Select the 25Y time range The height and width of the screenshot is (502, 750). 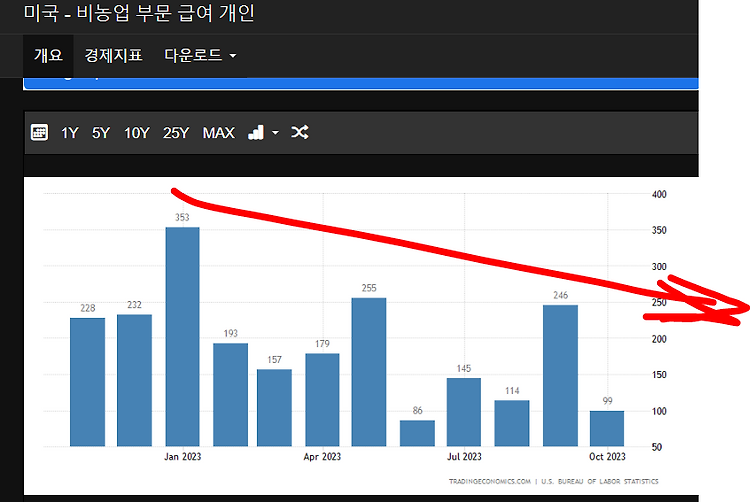point(176,132)
